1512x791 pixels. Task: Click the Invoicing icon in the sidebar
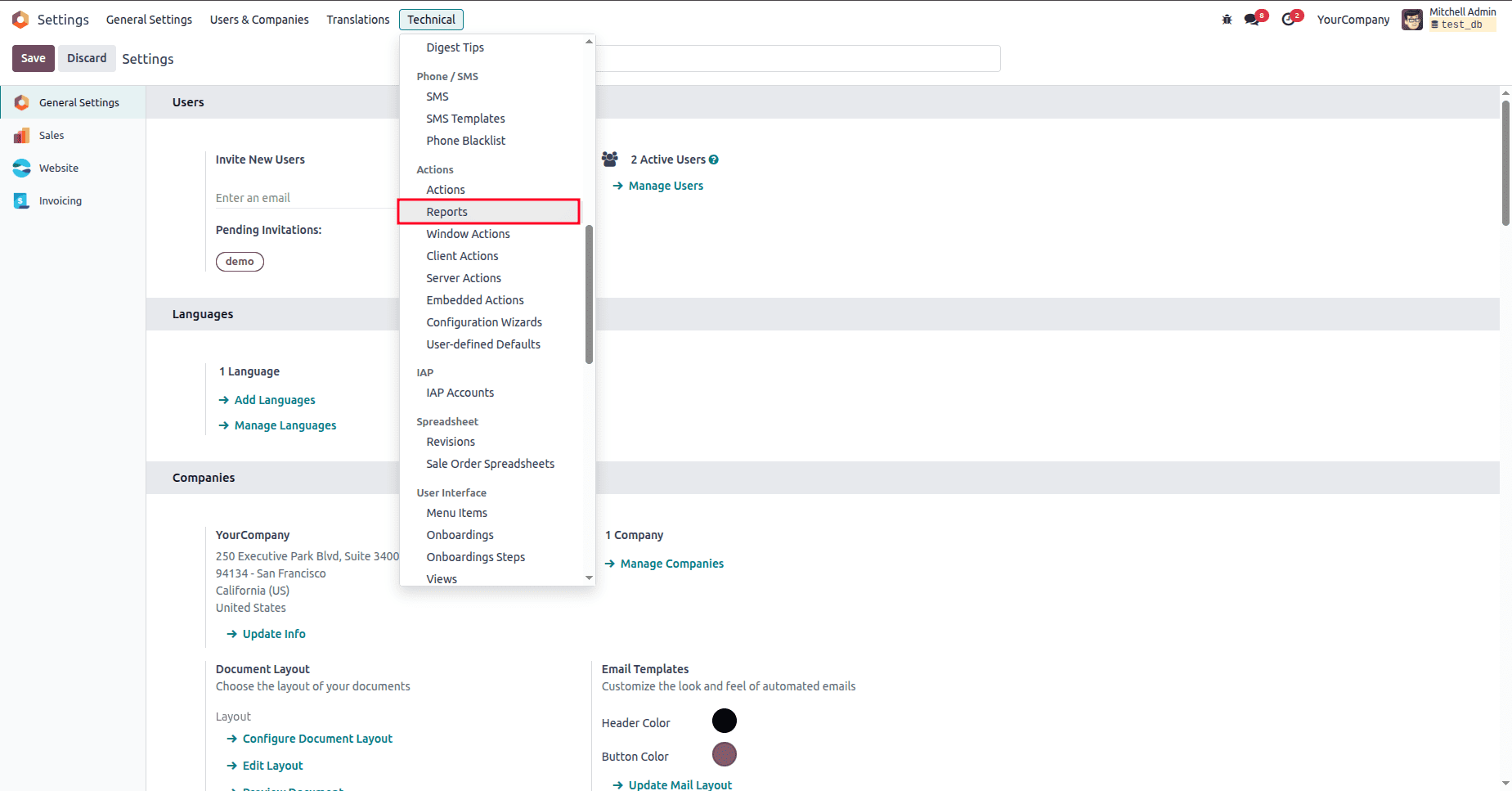(21, 200)
